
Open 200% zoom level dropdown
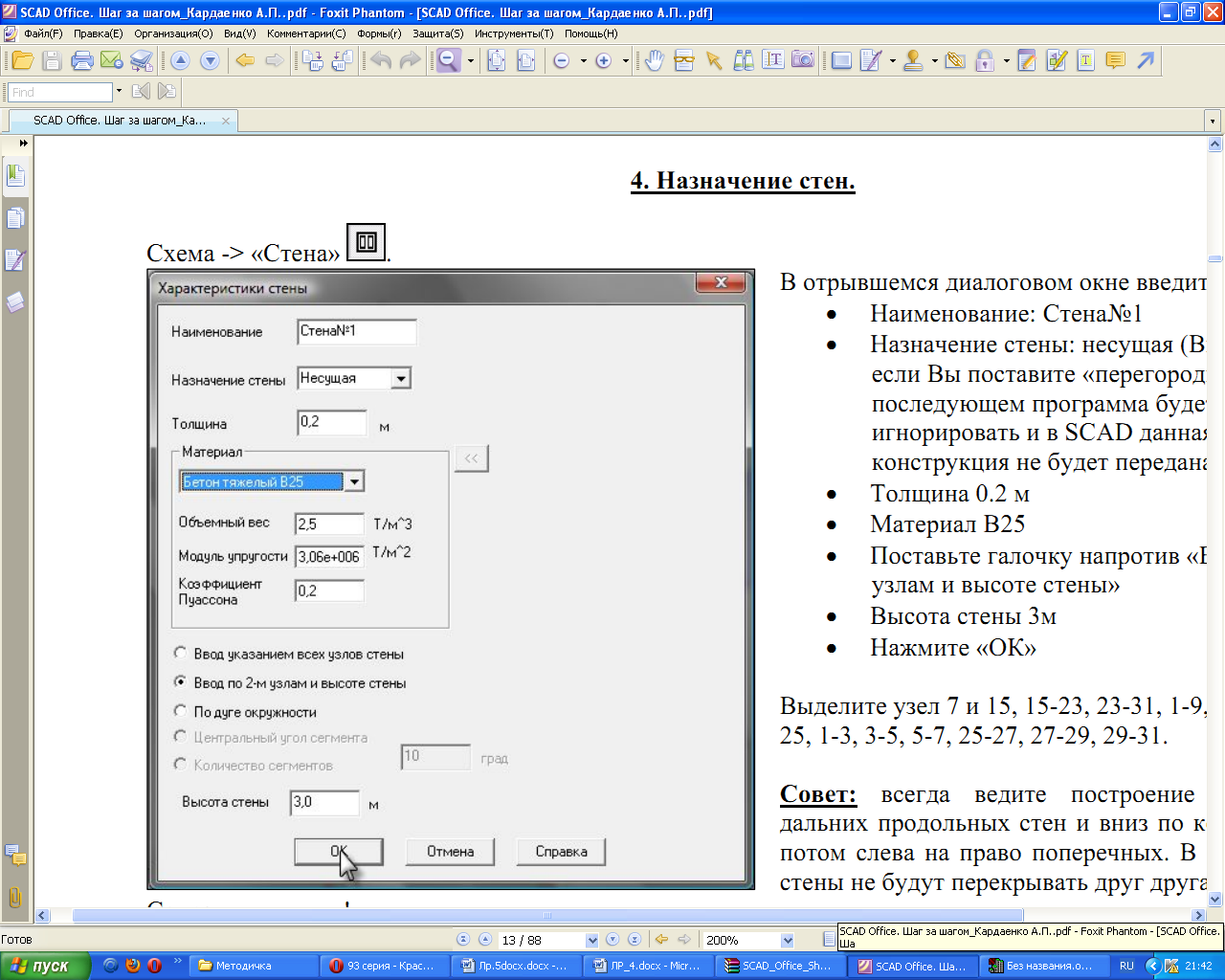pyautogui.click(x=788, y=940)
